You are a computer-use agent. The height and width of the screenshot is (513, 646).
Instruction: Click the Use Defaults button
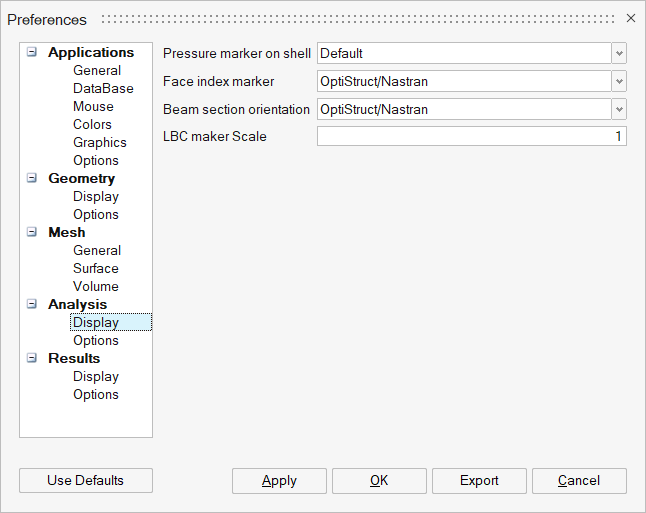click(86, 481)
